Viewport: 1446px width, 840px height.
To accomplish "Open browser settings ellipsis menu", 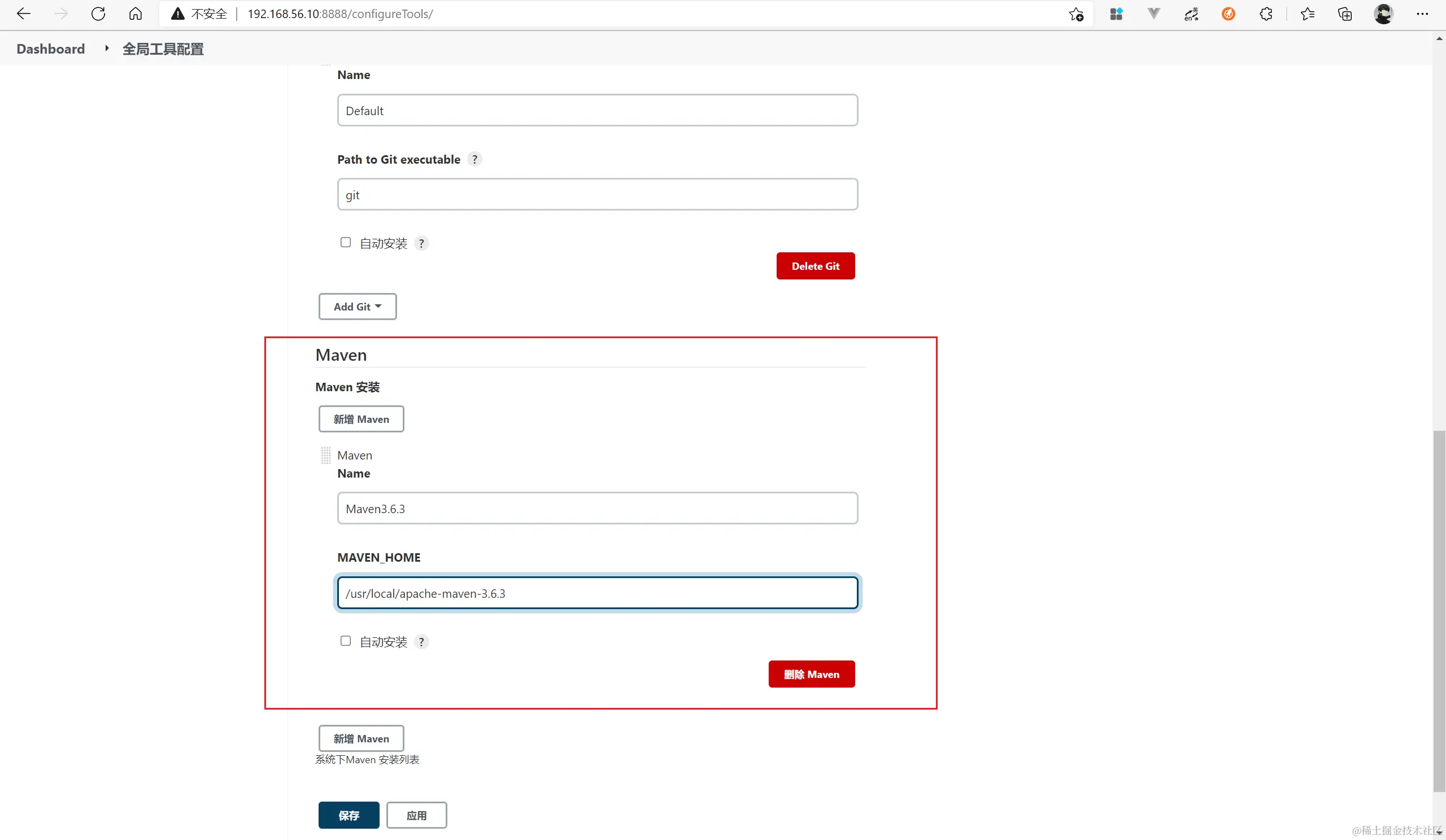I will point(1422,14).
